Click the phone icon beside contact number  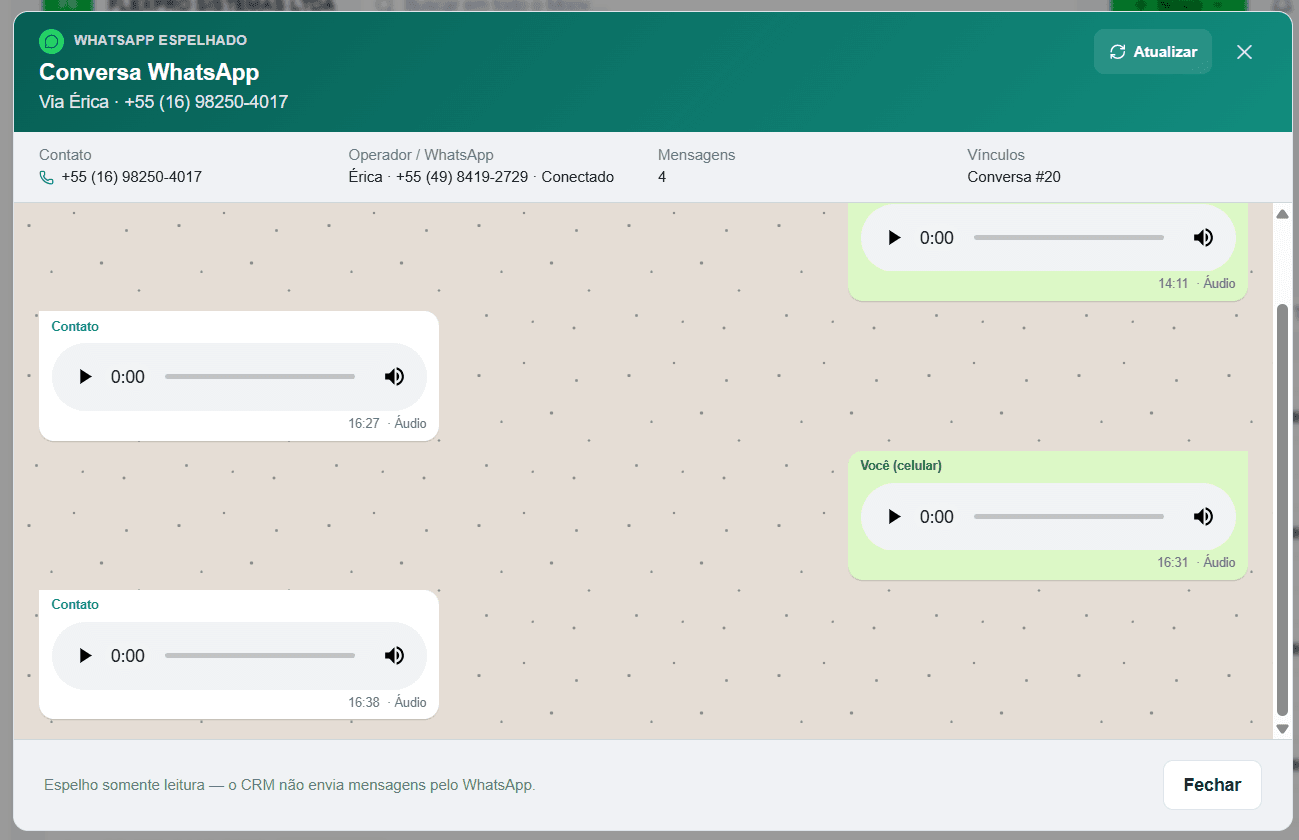[46, 177]
